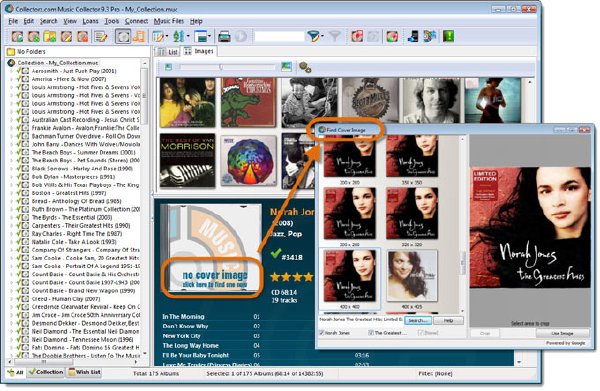Toggle The Greatest... checkbox
Viewport: 600px width, 391px height.
(371, 333)
